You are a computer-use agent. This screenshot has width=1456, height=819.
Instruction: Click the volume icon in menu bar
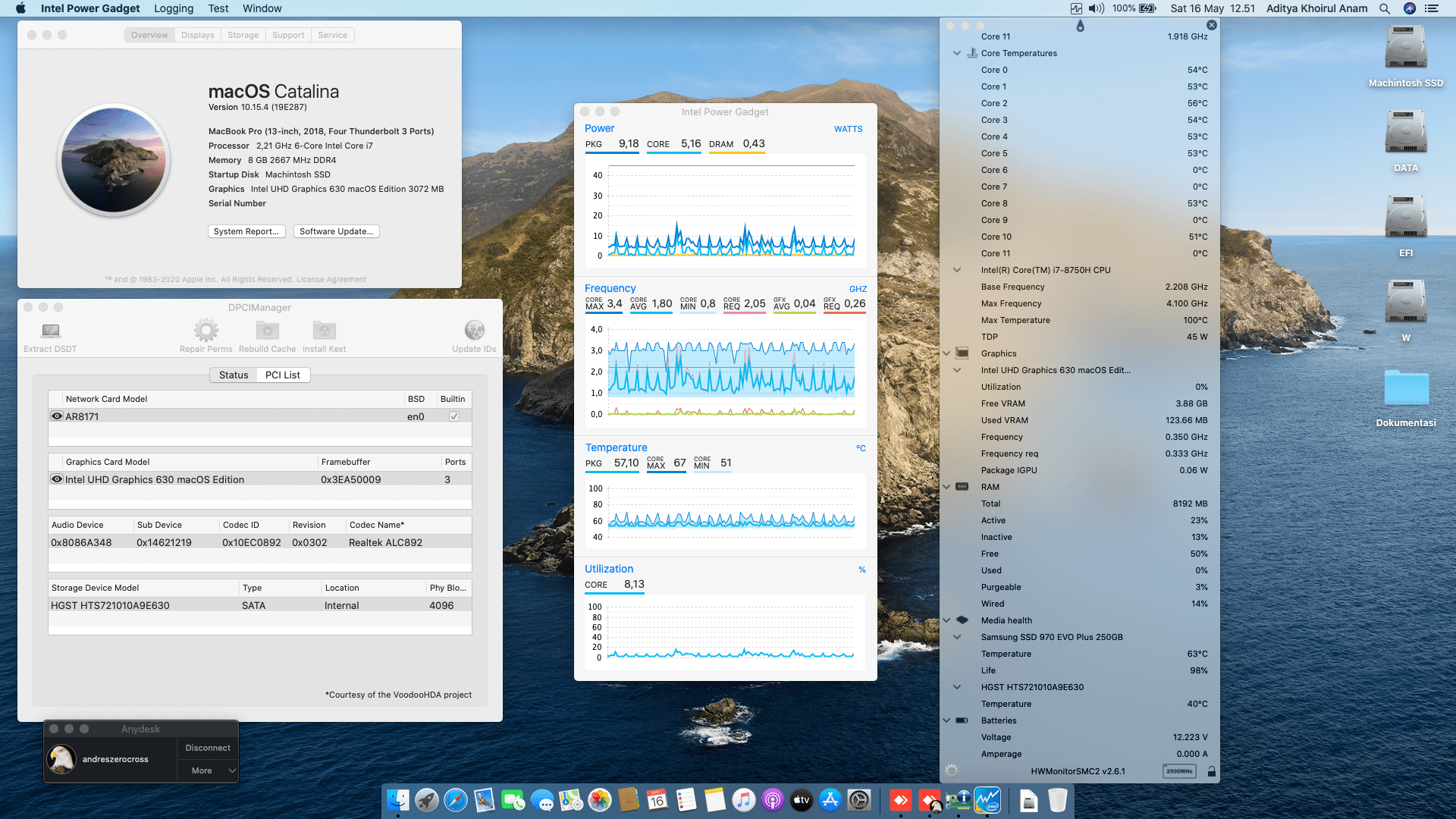pos(1096,8)
